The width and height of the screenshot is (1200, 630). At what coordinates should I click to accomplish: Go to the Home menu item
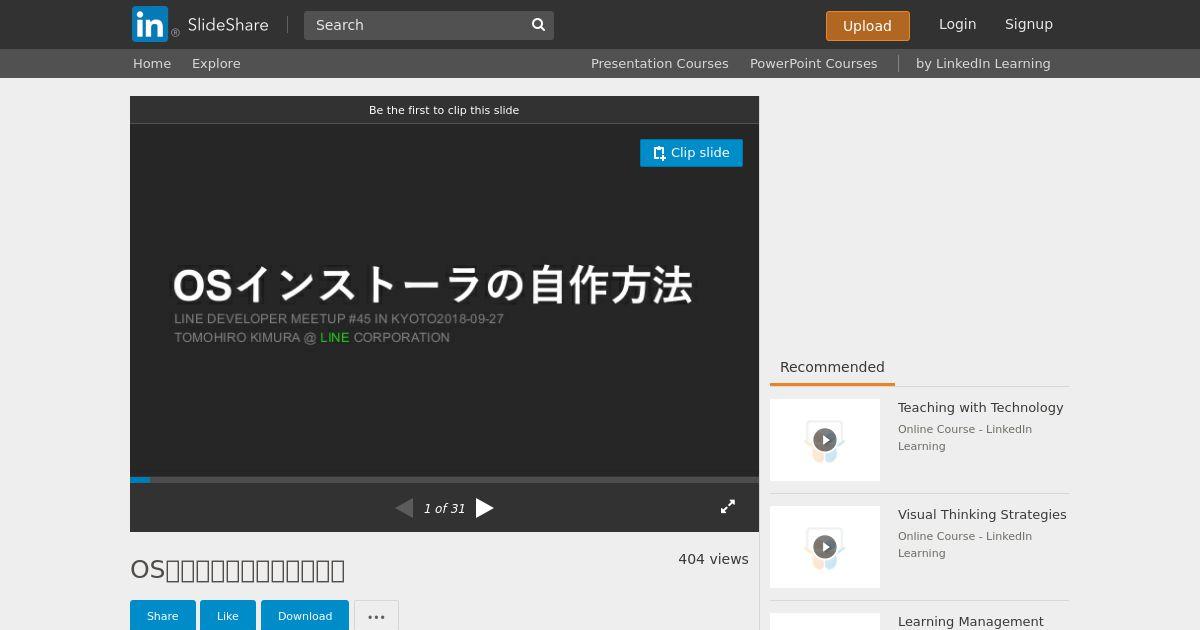point(152,63)
